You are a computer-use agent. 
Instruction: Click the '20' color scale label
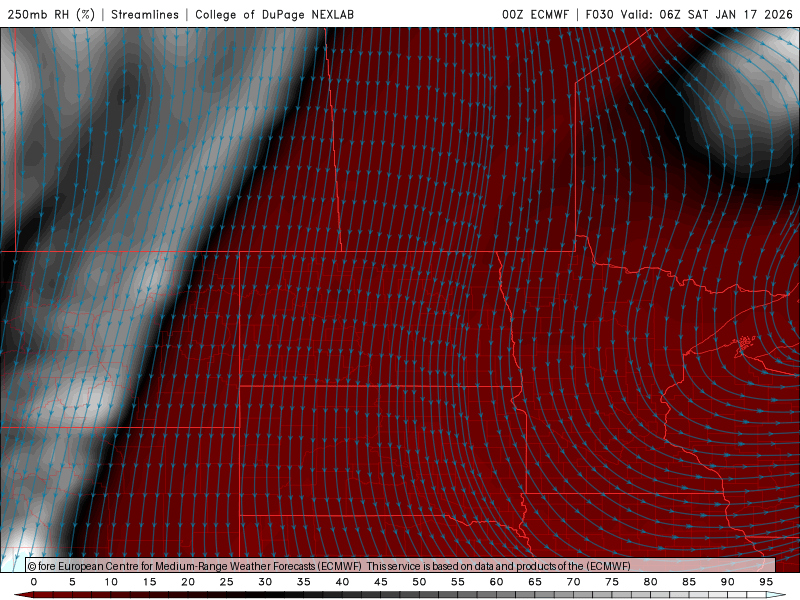(x=188, y=582)
